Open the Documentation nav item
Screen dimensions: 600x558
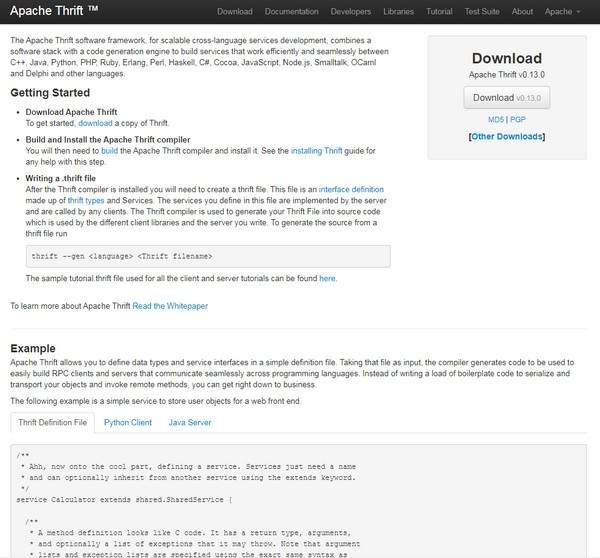coord(290,12)
